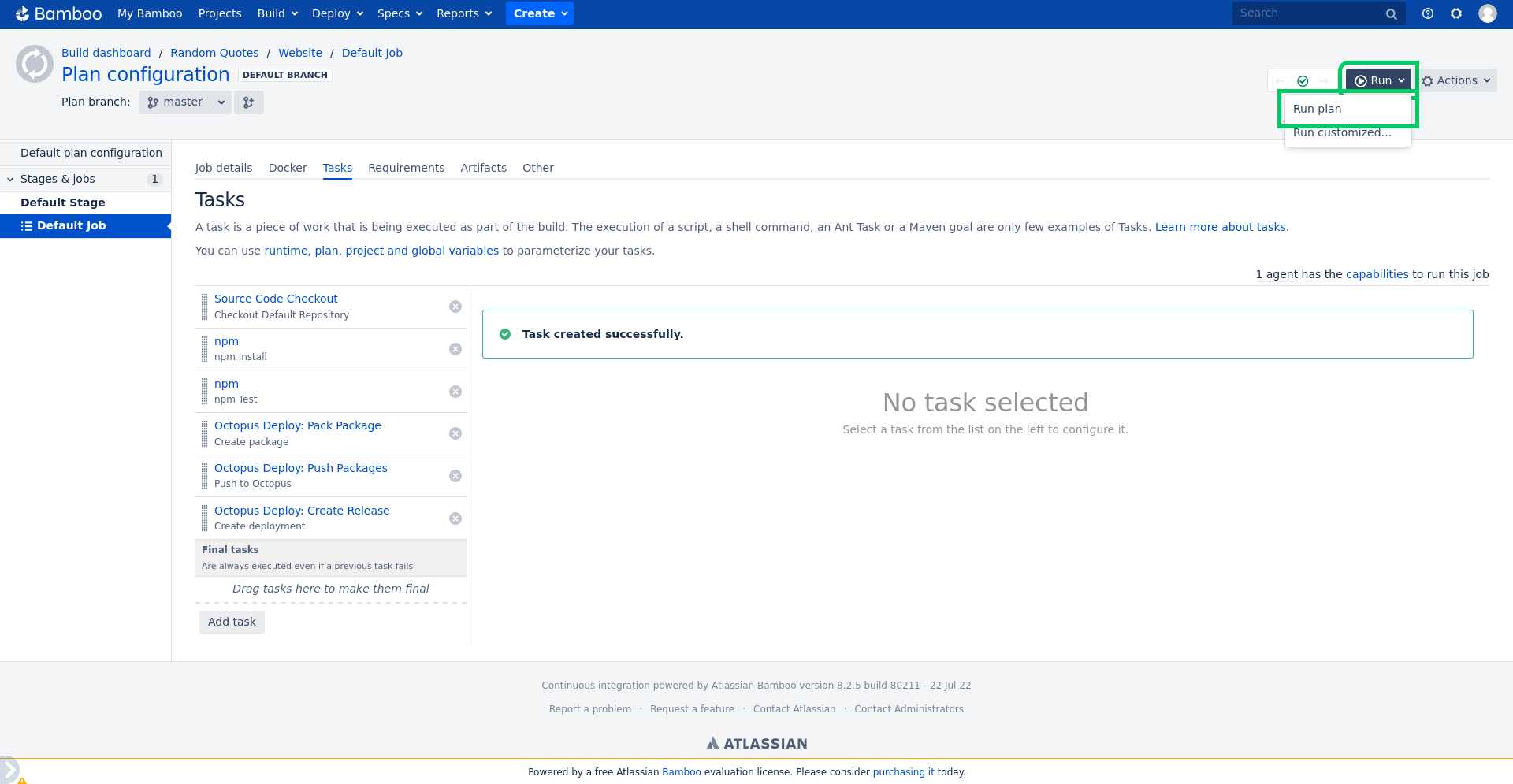Delete the npm Install task

coord(455,349)
